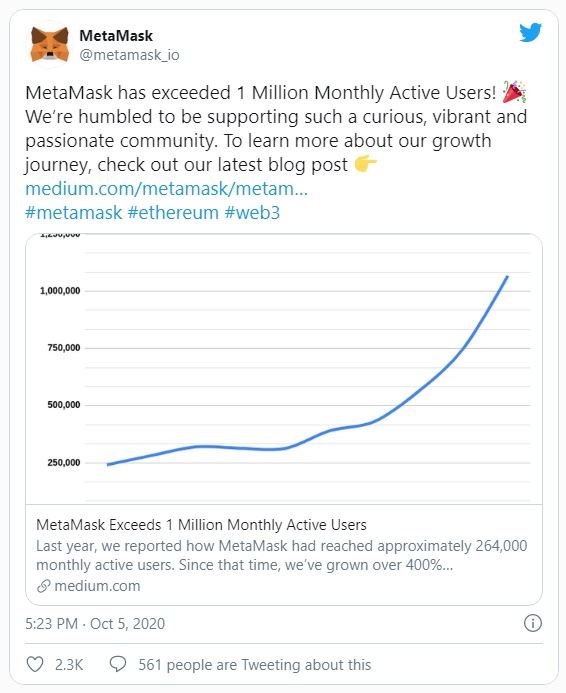Click the MetaMask fox avatar
The width and height of the screenshot is (566, 693).
point(49,45)
